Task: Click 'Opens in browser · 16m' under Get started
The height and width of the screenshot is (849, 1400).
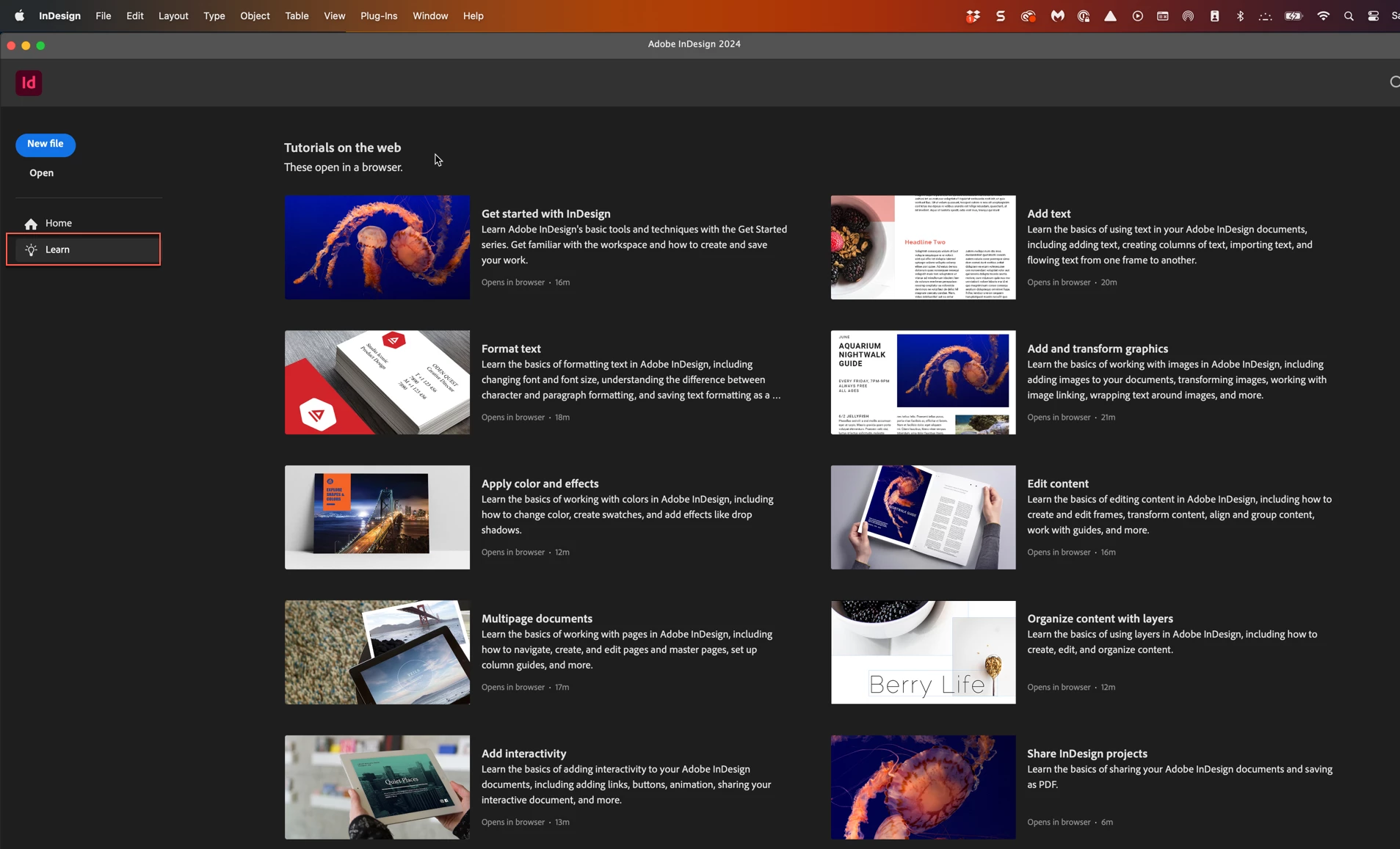Action: pyautogui.click(x=526, y=283)
